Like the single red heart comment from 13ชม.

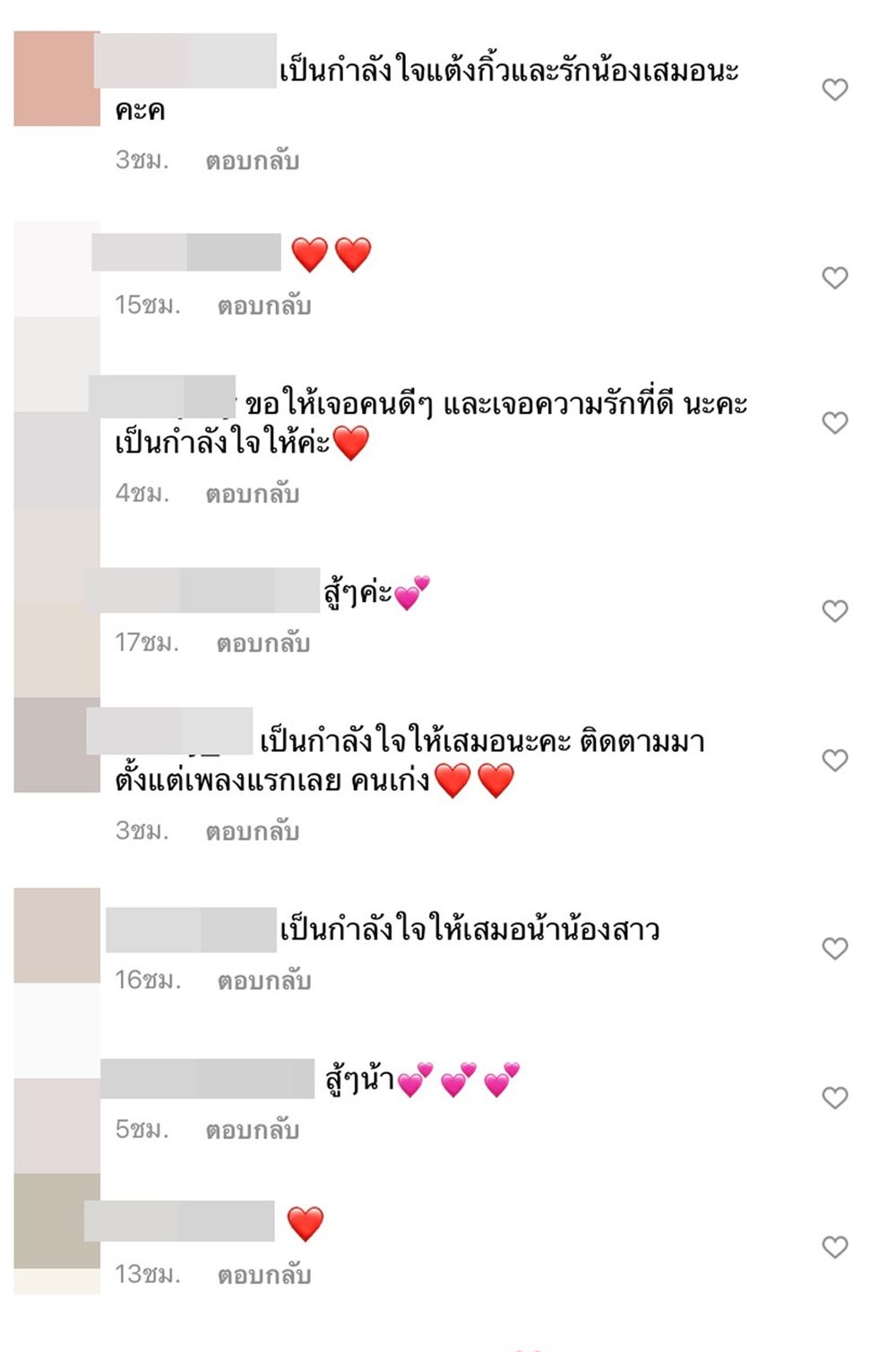tap(835, 1247)
